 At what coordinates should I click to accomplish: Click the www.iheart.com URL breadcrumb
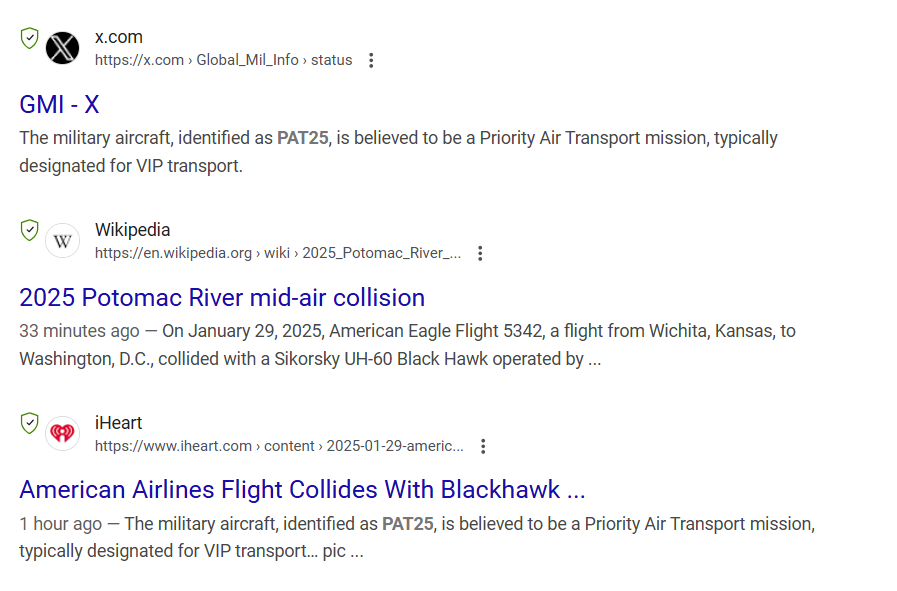[279, 446]
